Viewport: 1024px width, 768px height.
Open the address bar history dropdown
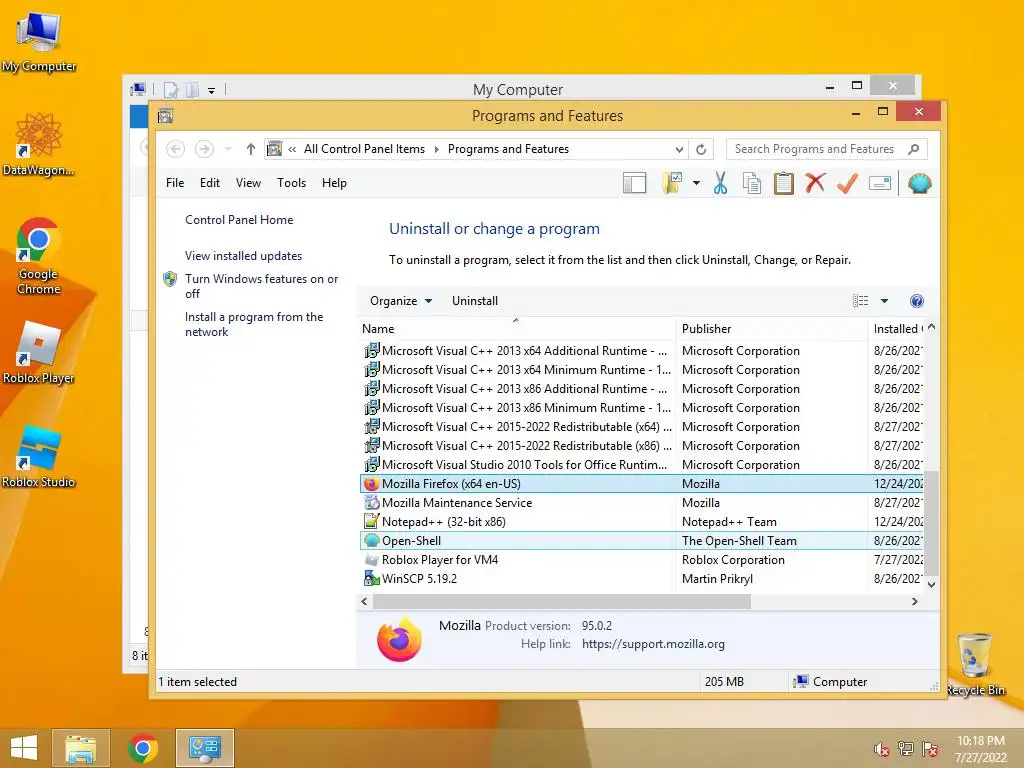tap(679, 150)
